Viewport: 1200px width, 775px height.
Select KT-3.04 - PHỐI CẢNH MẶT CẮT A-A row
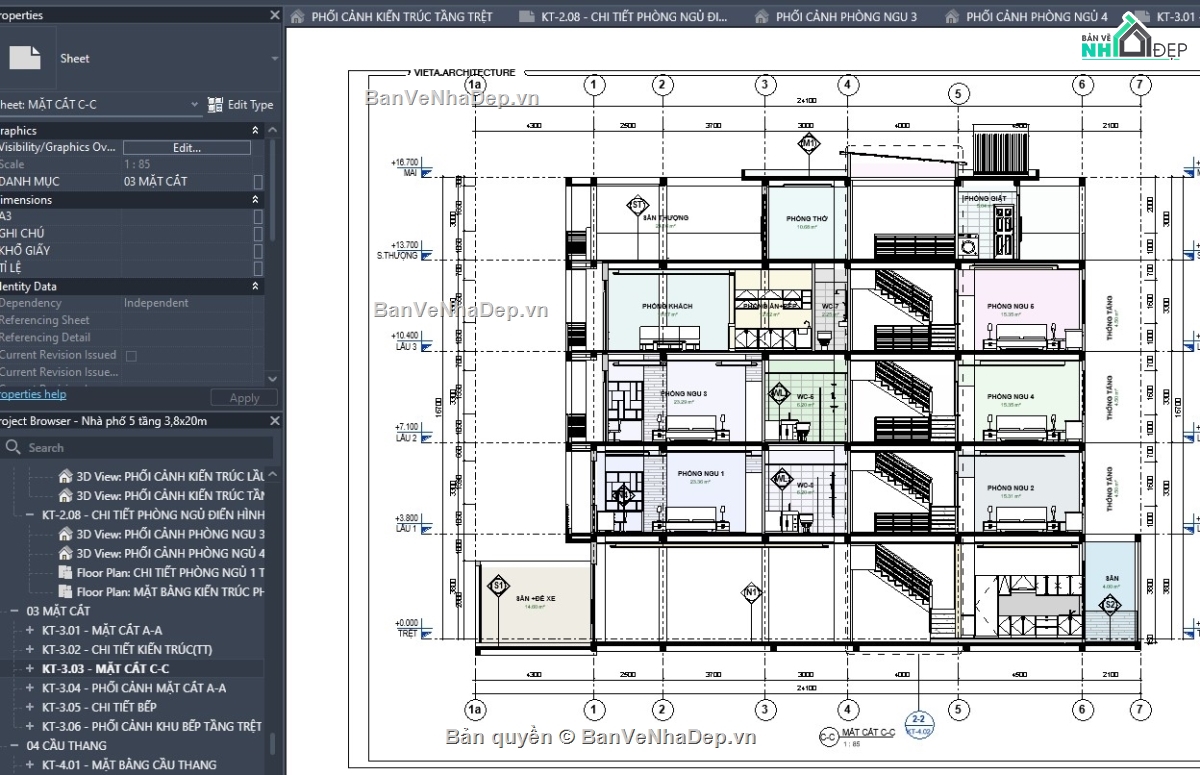point(134,688)
